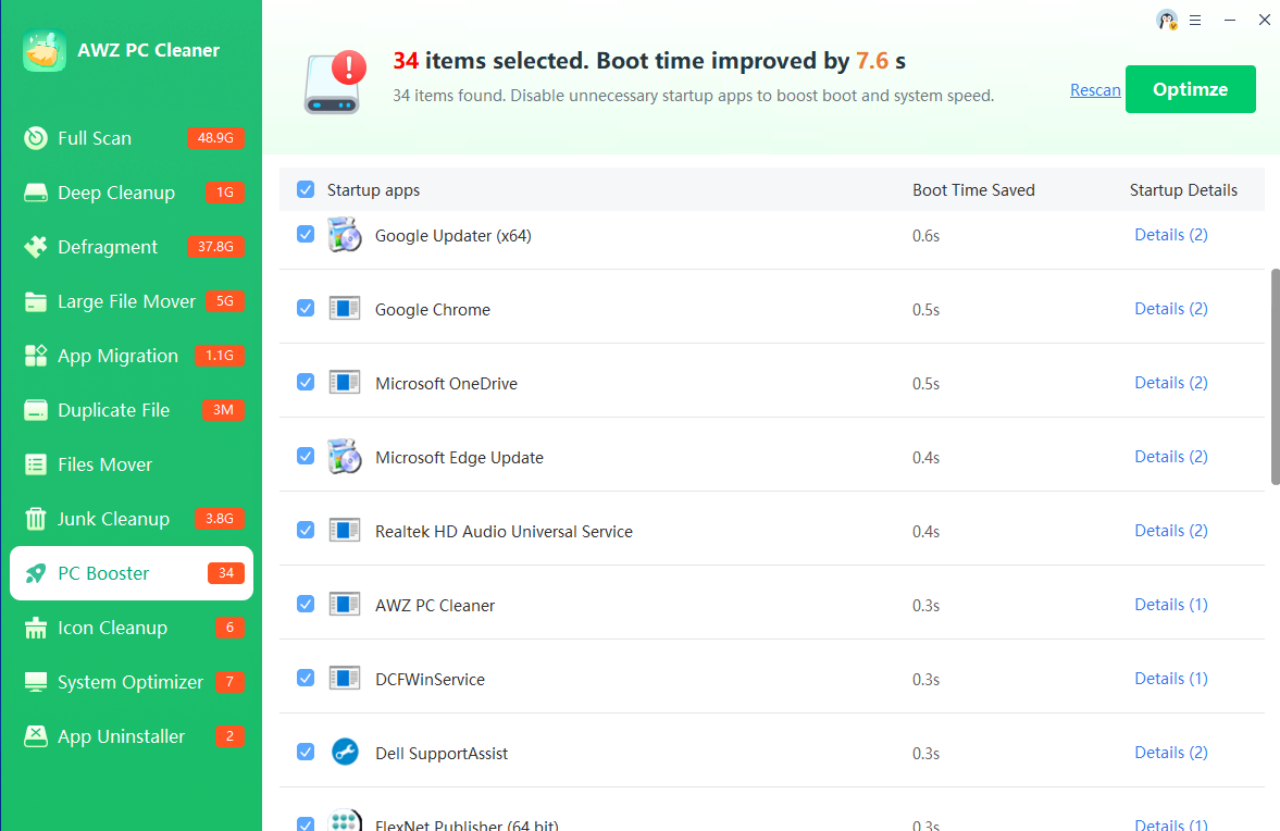Click the drive alert icon in header
The height and width of the screenshot is (831, 1280).
[x=335, y=82]
